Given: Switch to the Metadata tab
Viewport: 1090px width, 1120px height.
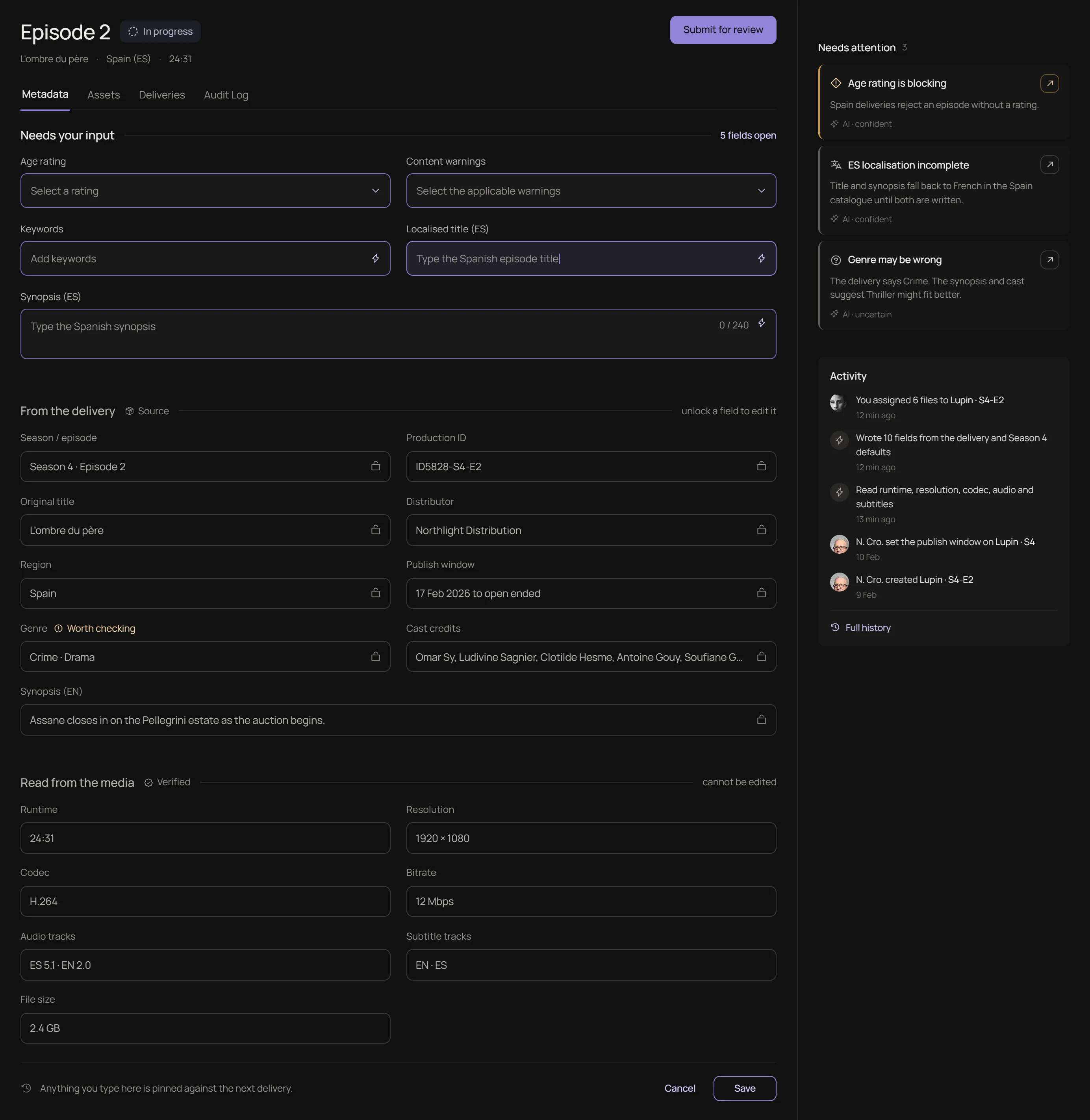Looking at the screenshot, I should pyautogui.click(x=45, y=95).
